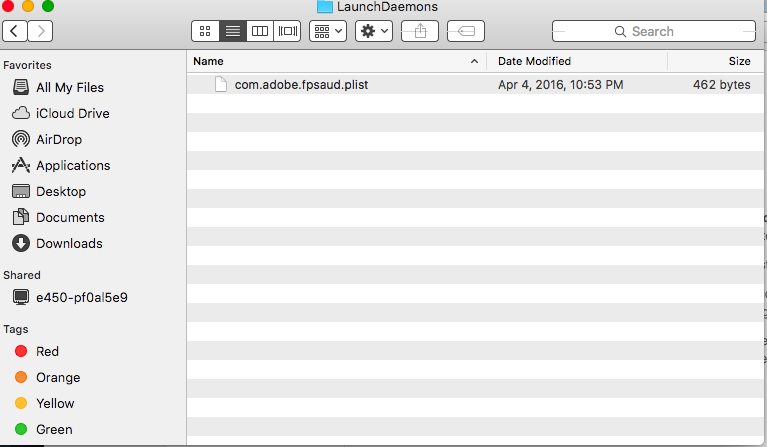Click the Shared section header

pos(22,275)
